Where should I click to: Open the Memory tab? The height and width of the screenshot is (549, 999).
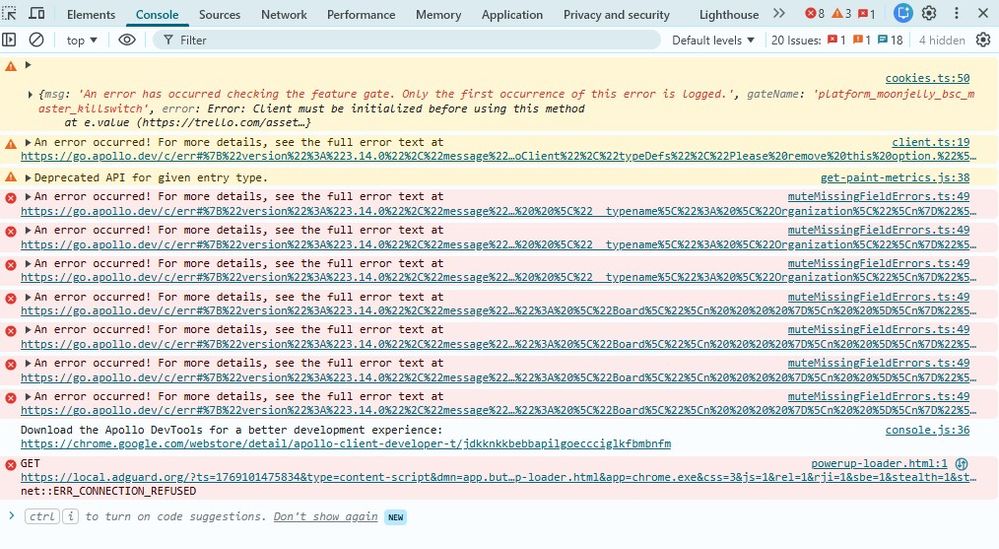438,14
